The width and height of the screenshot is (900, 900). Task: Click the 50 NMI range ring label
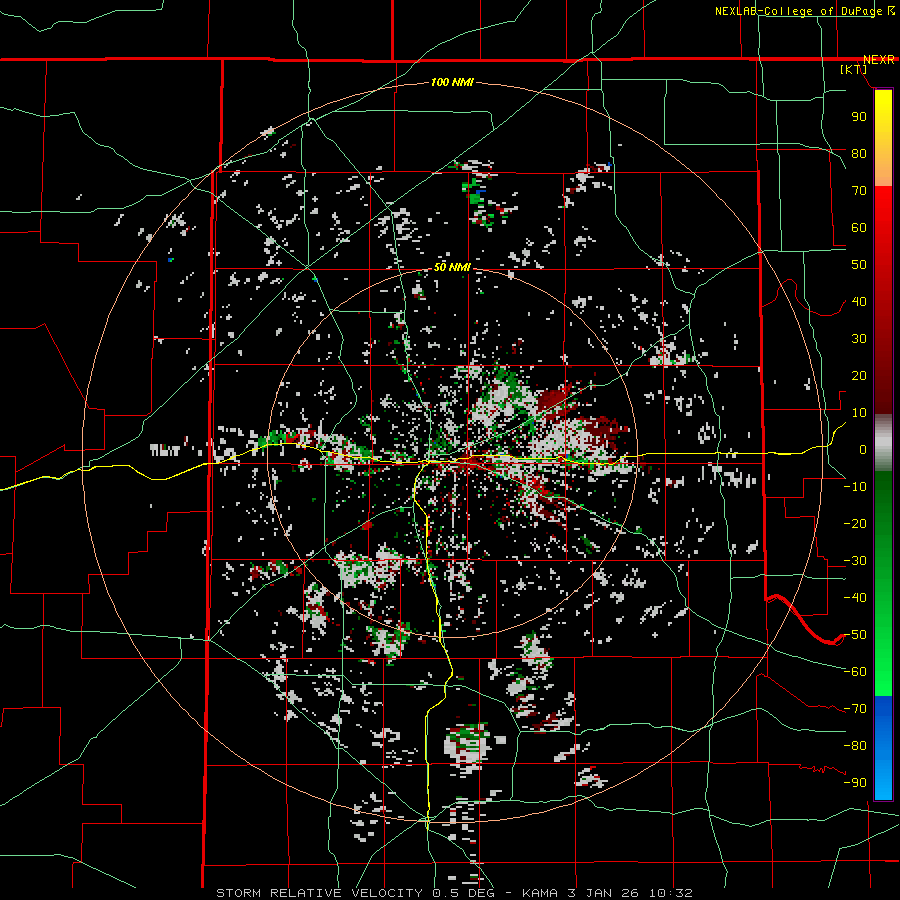tap(452, 267)
